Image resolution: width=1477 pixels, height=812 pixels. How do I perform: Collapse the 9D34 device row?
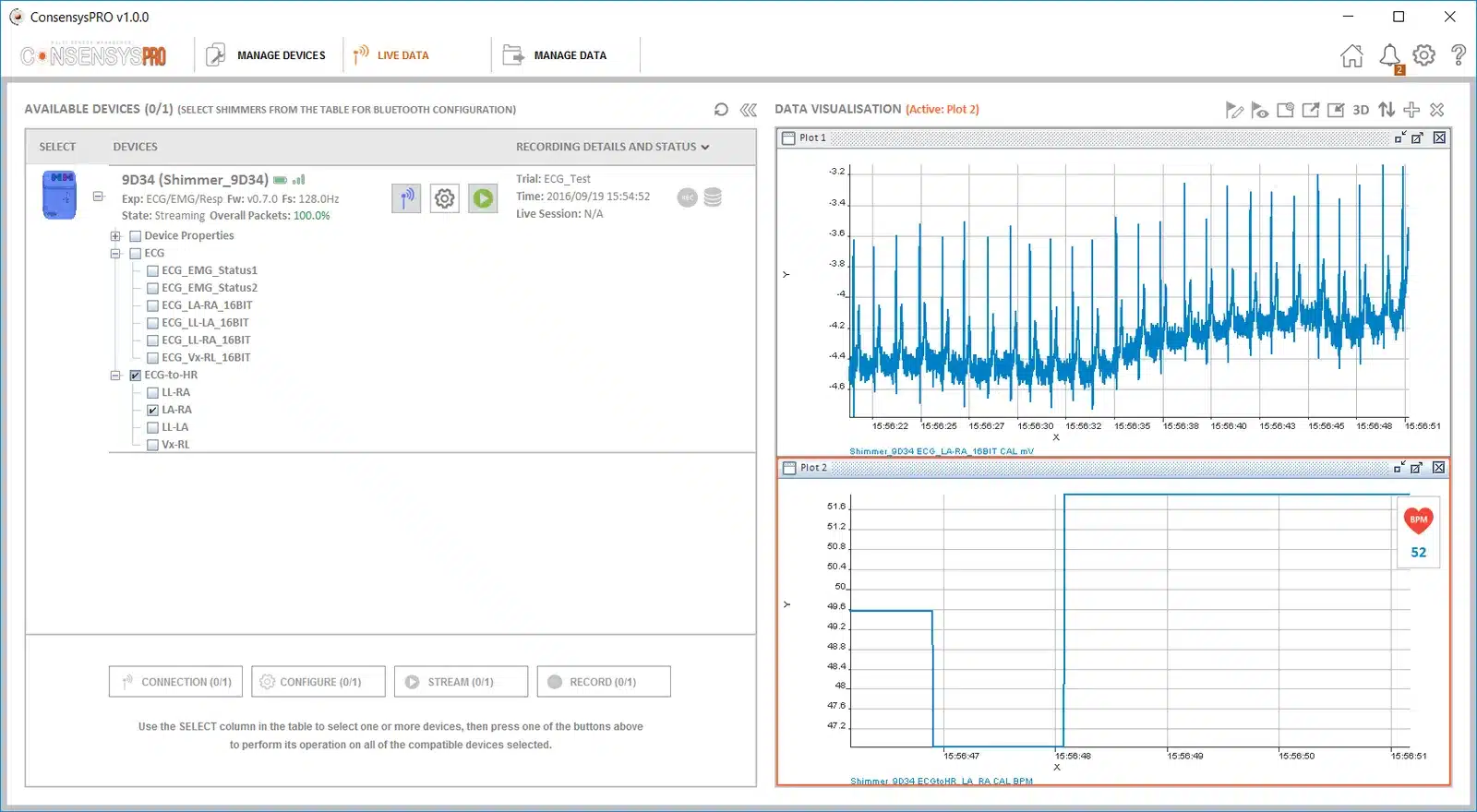point(99,197)
